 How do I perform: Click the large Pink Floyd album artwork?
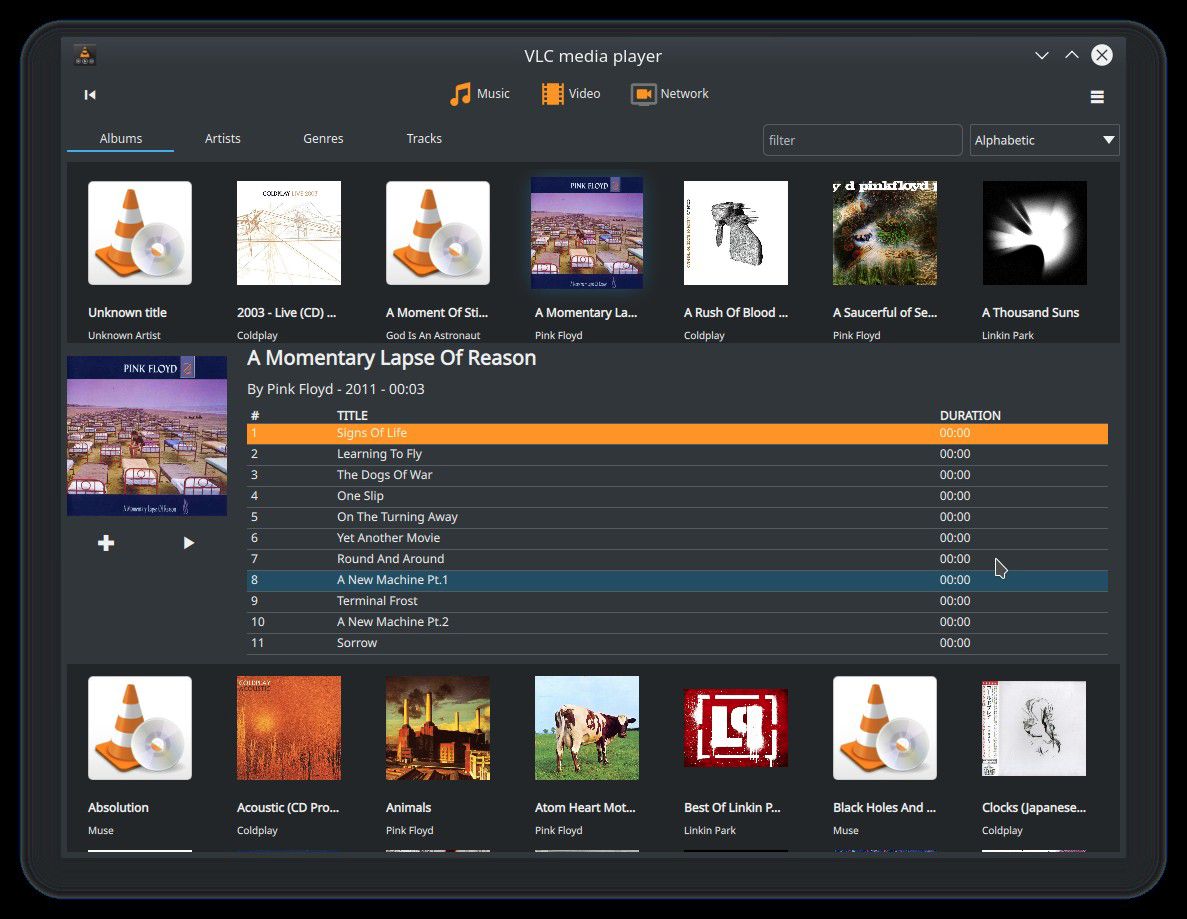(147, 436)
